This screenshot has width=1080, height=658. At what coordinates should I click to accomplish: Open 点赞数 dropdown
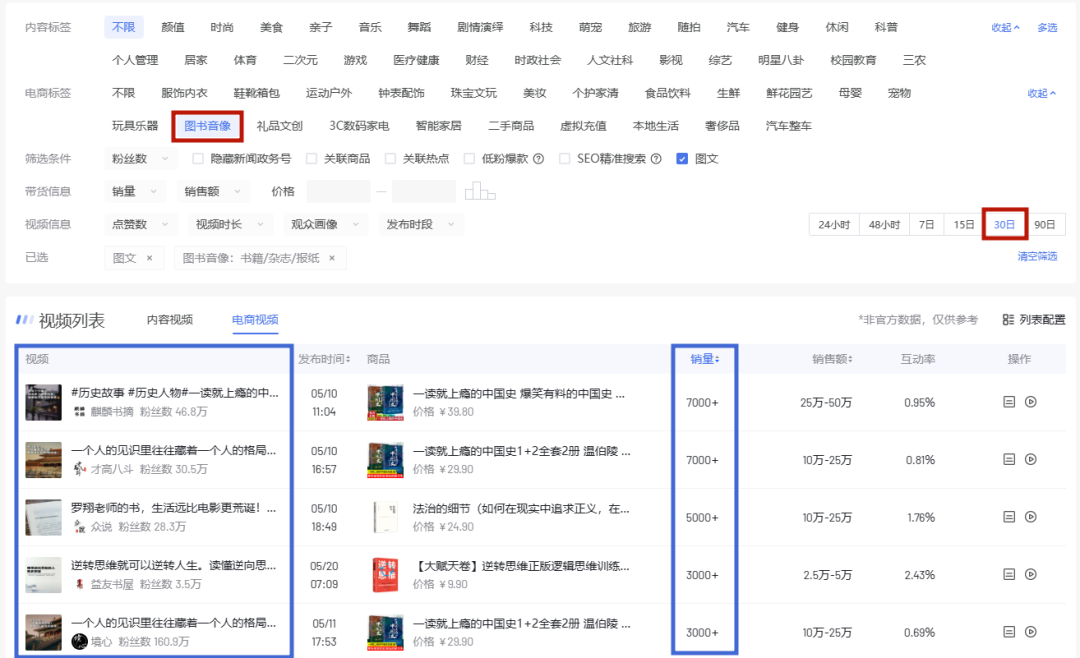click(x=140, y=224)
